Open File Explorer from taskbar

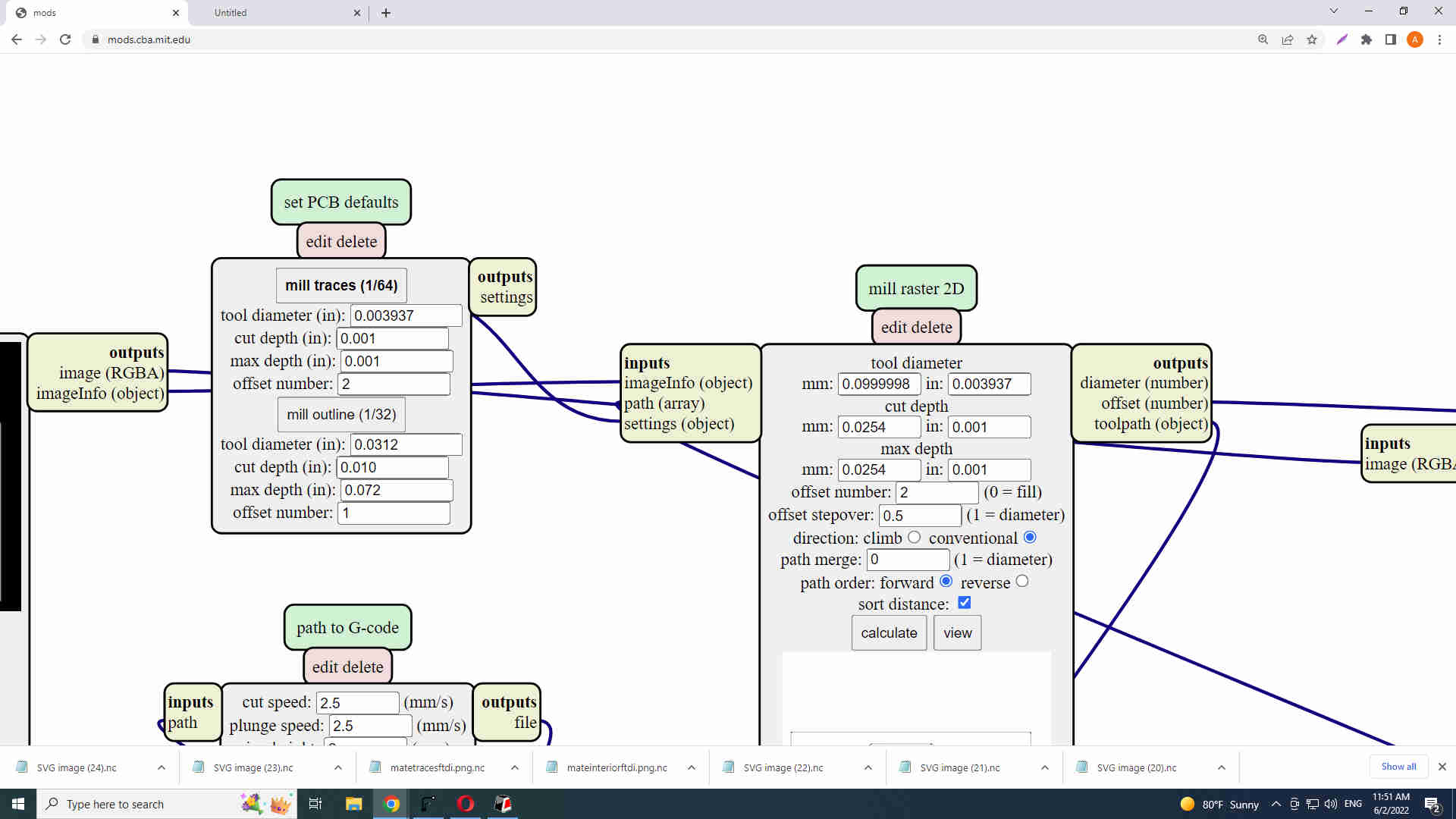click(353, 804)
